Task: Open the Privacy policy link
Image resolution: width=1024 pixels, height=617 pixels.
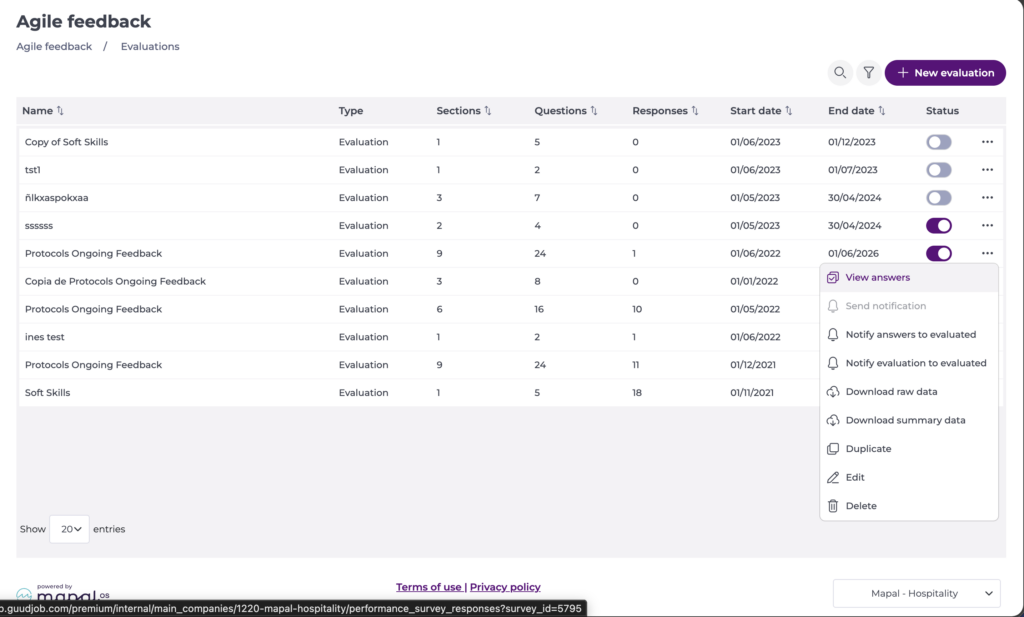Action: (505, 587)
